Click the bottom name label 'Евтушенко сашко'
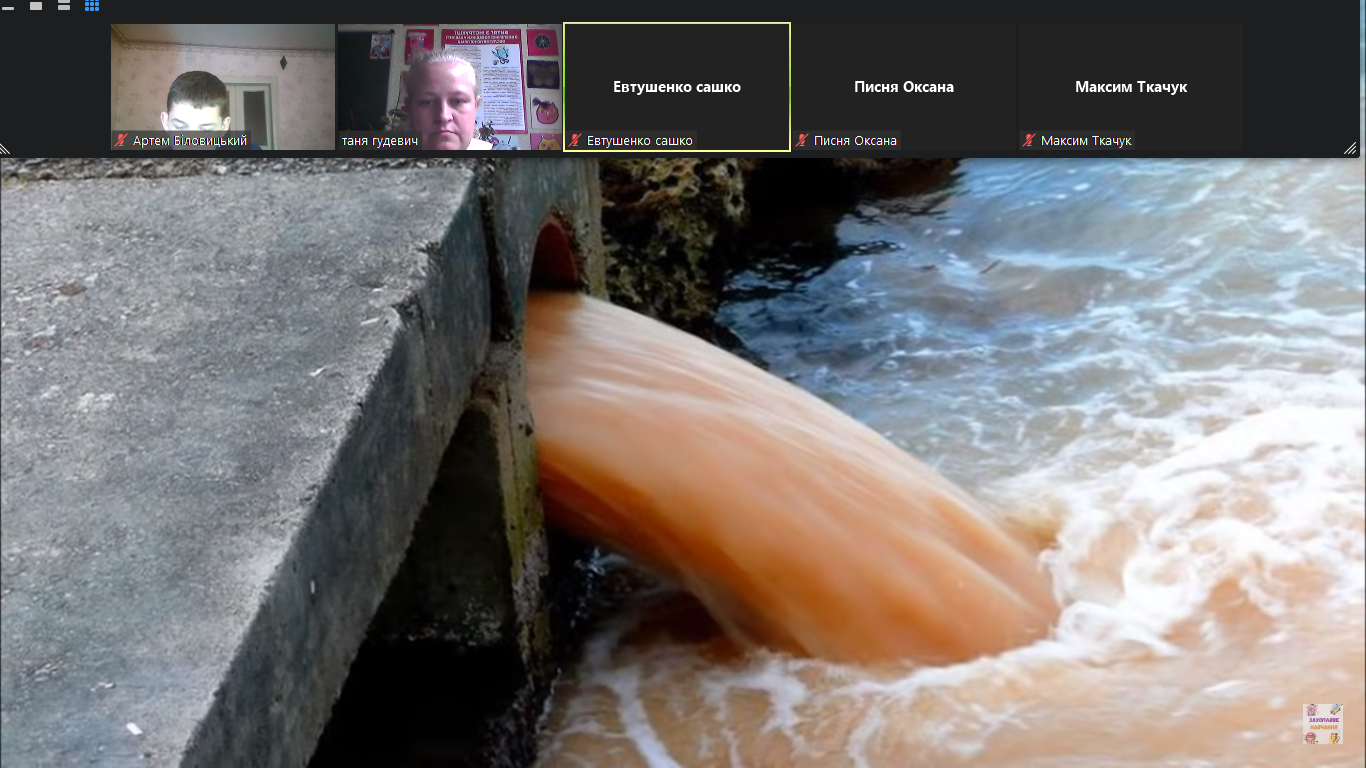1366x768 pixels. 640,141
